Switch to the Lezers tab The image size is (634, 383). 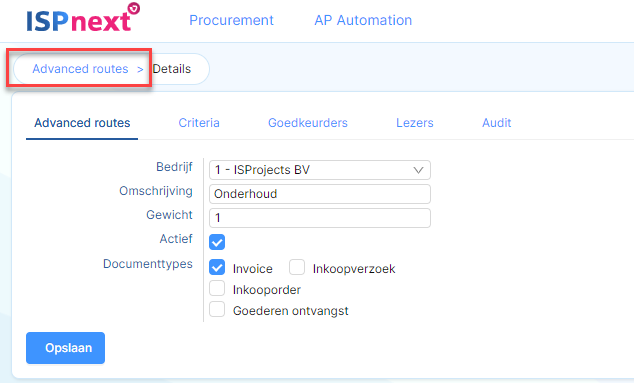(x=414, y=123)
